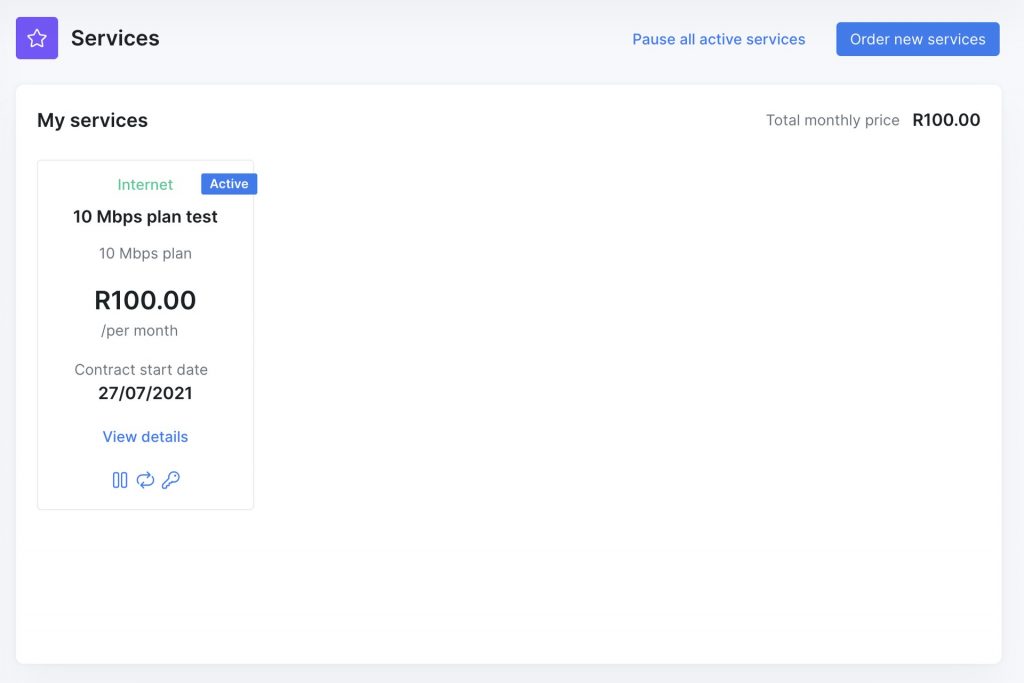Click the "/per month" text
The image size is (1024, 683).
pos(139,330)
